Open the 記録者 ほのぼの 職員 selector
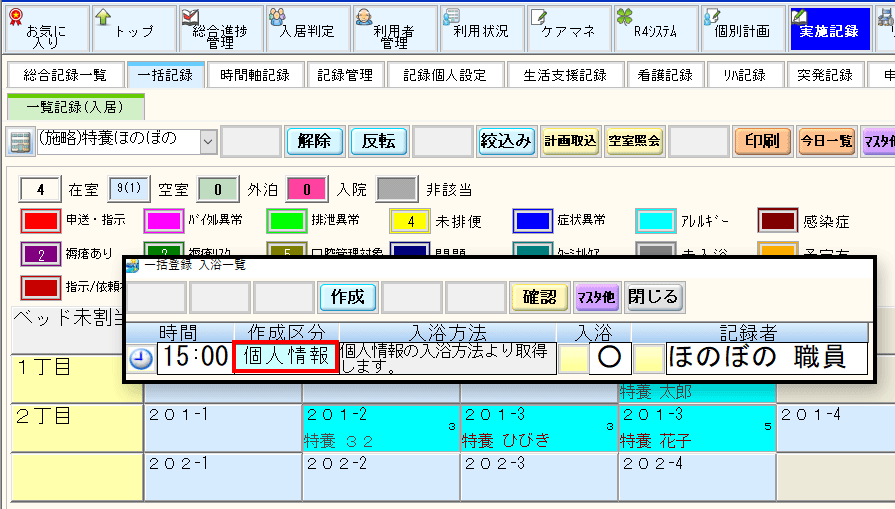This screenshot has width=895, height=509. (x=767, y=358)
